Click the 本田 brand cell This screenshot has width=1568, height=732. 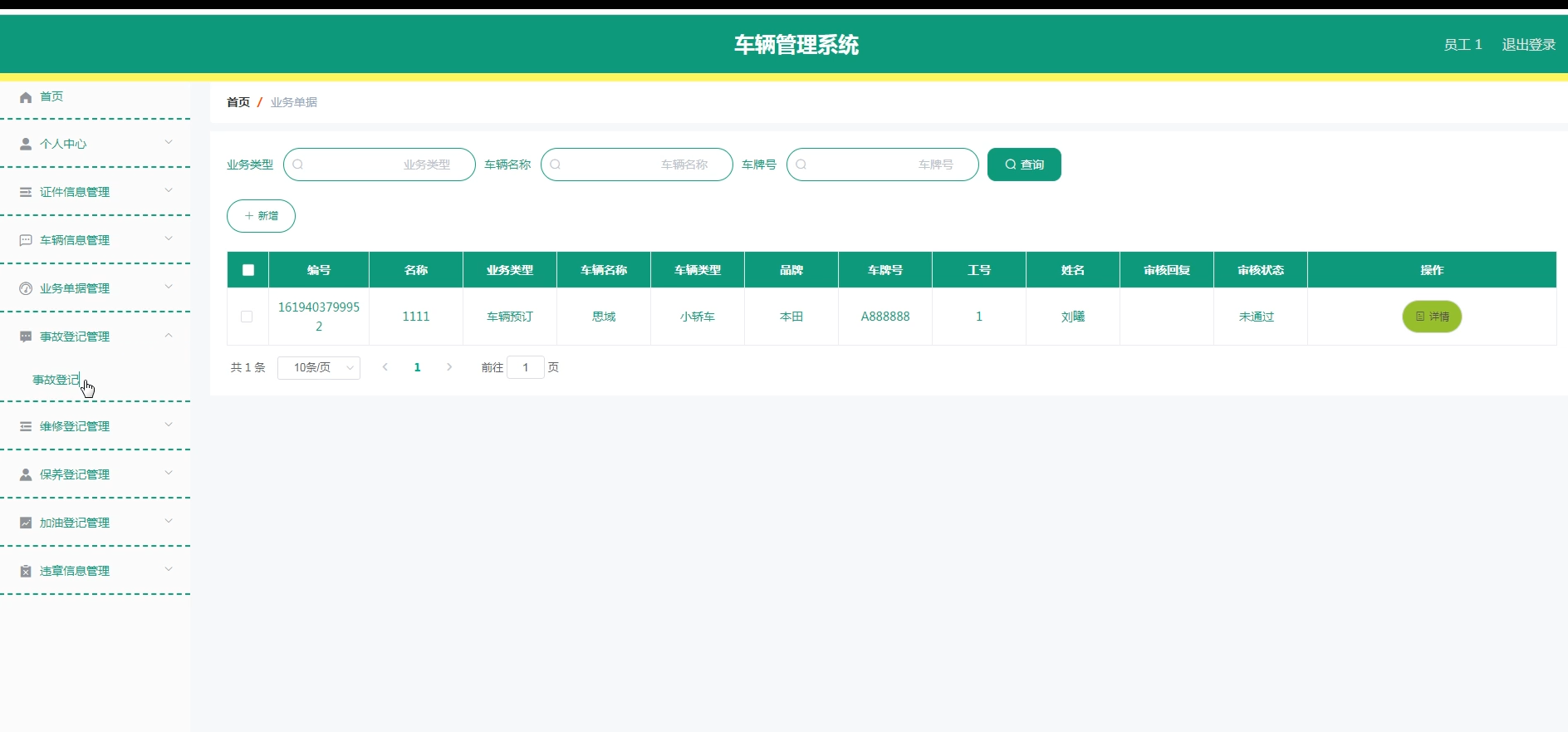coord(791,317)
